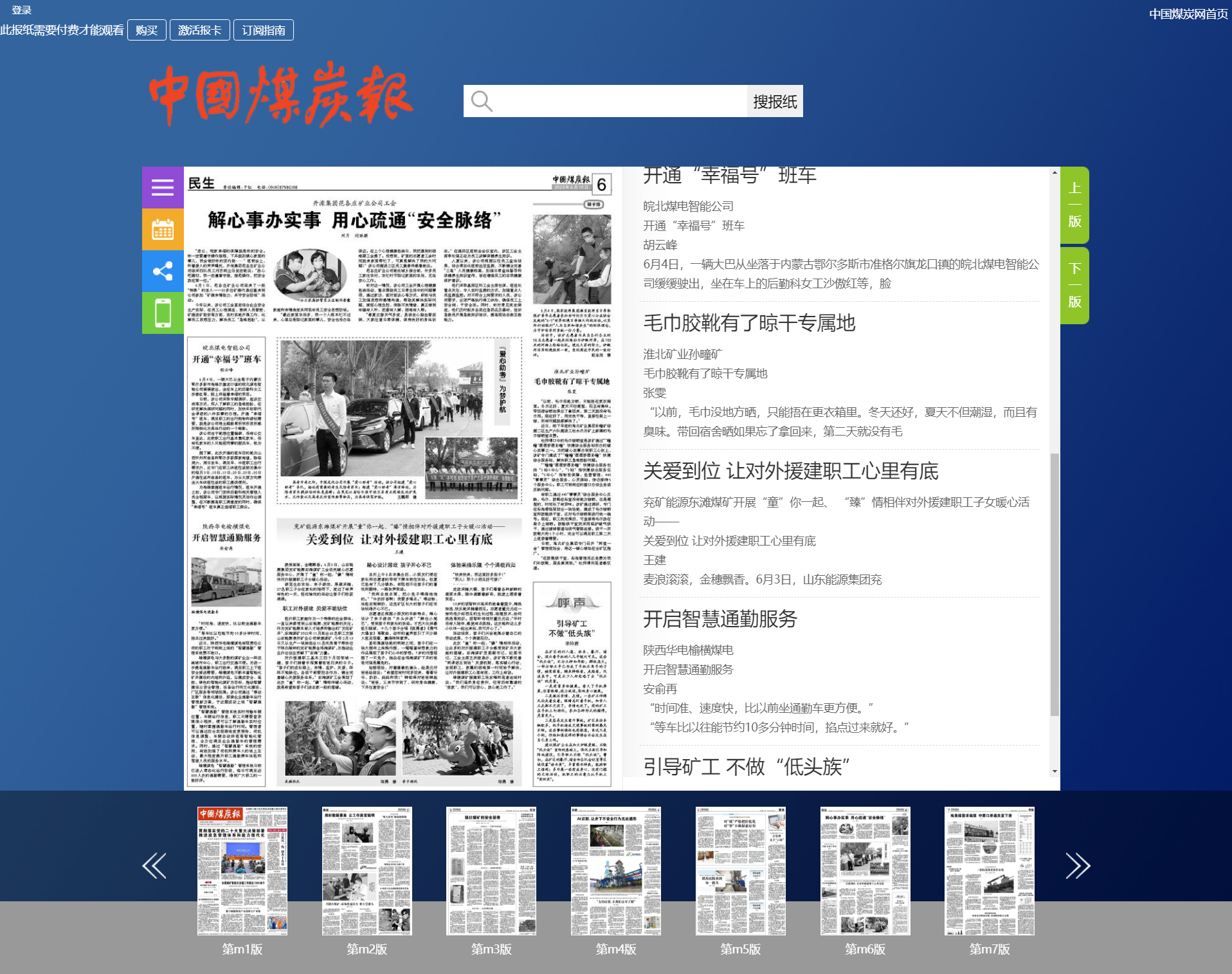Click the right double-arrow thumbnail navigator

click(1078, 865)
